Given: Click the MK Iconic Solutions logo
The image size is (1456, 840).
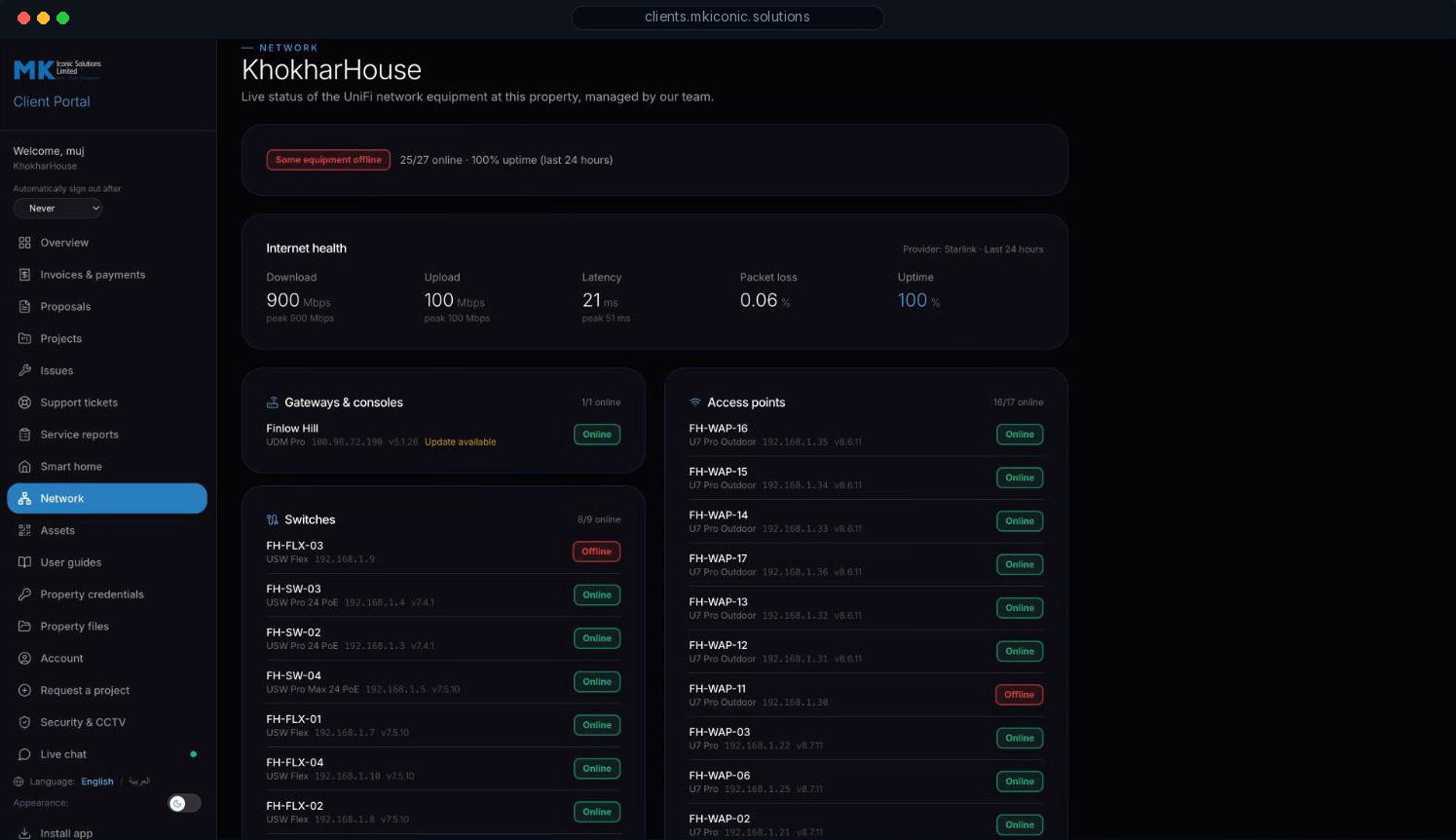Looking at the screenshot, I should point(57,69).
